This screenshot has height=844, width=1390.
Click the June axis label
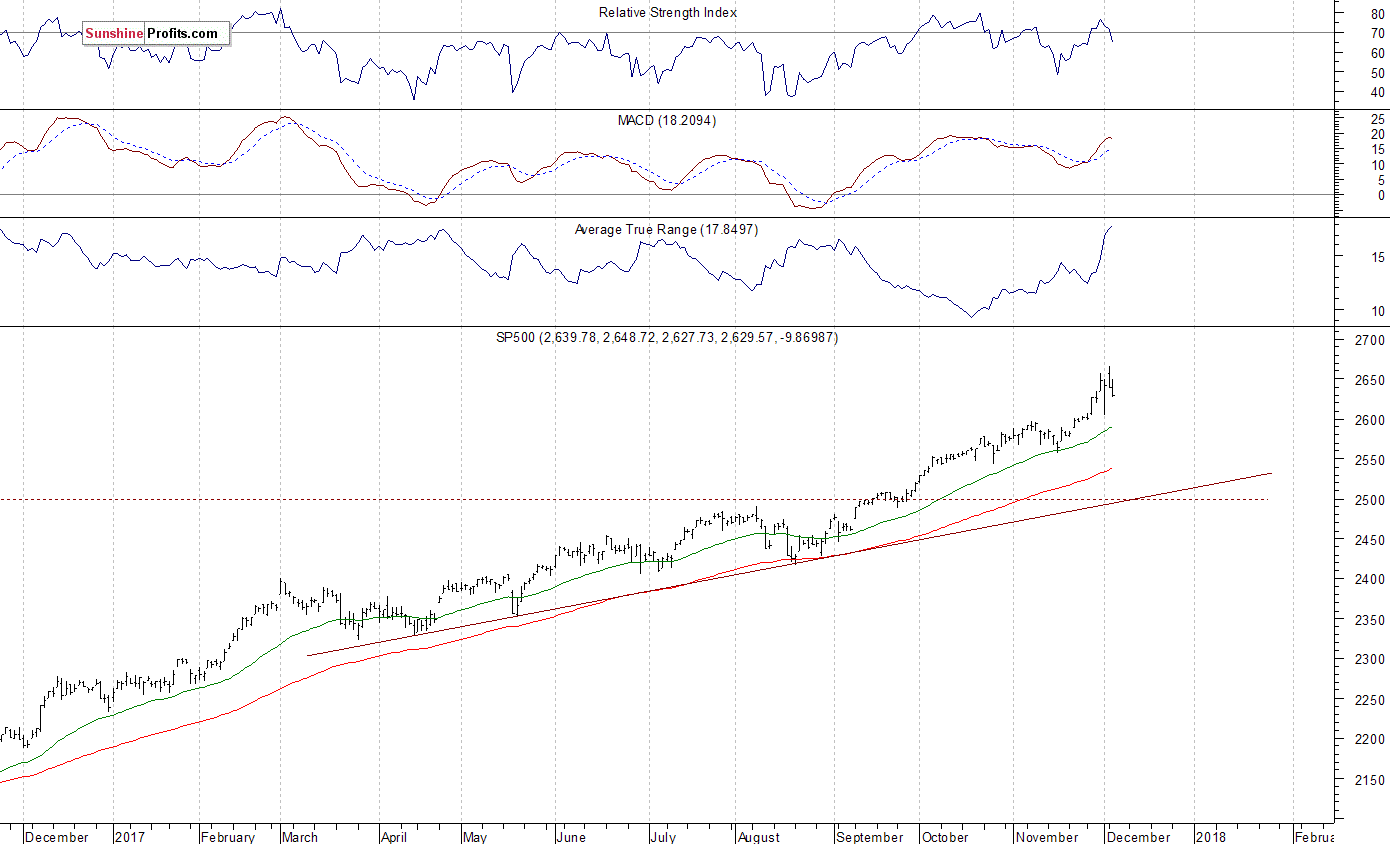pos(571,837)
